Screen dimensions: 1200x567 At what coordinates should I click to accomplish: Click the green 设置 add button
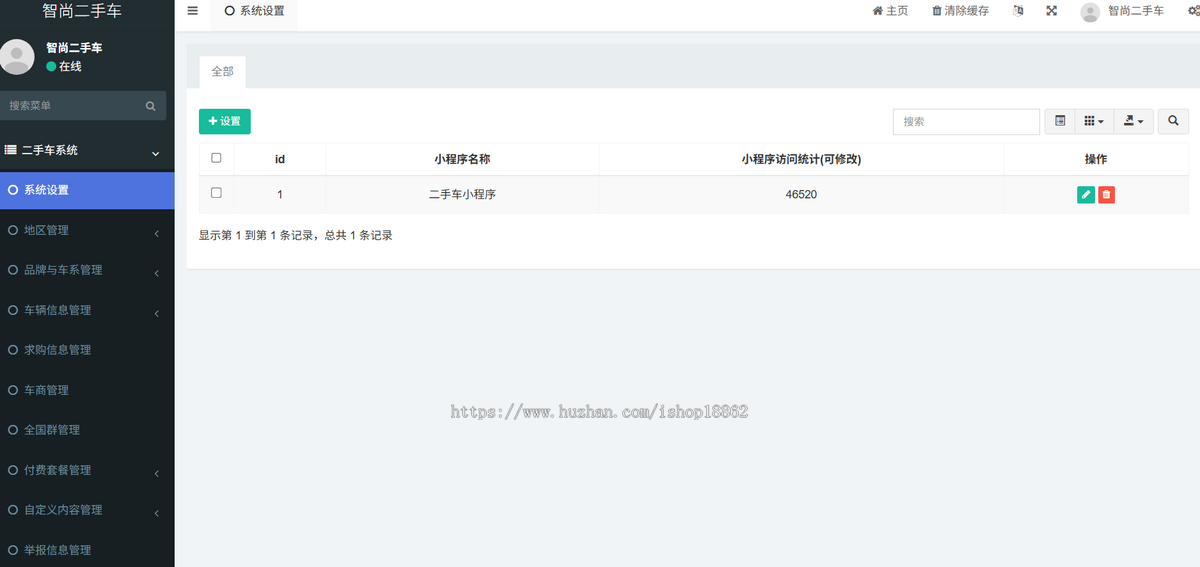[x=225, y=121]
